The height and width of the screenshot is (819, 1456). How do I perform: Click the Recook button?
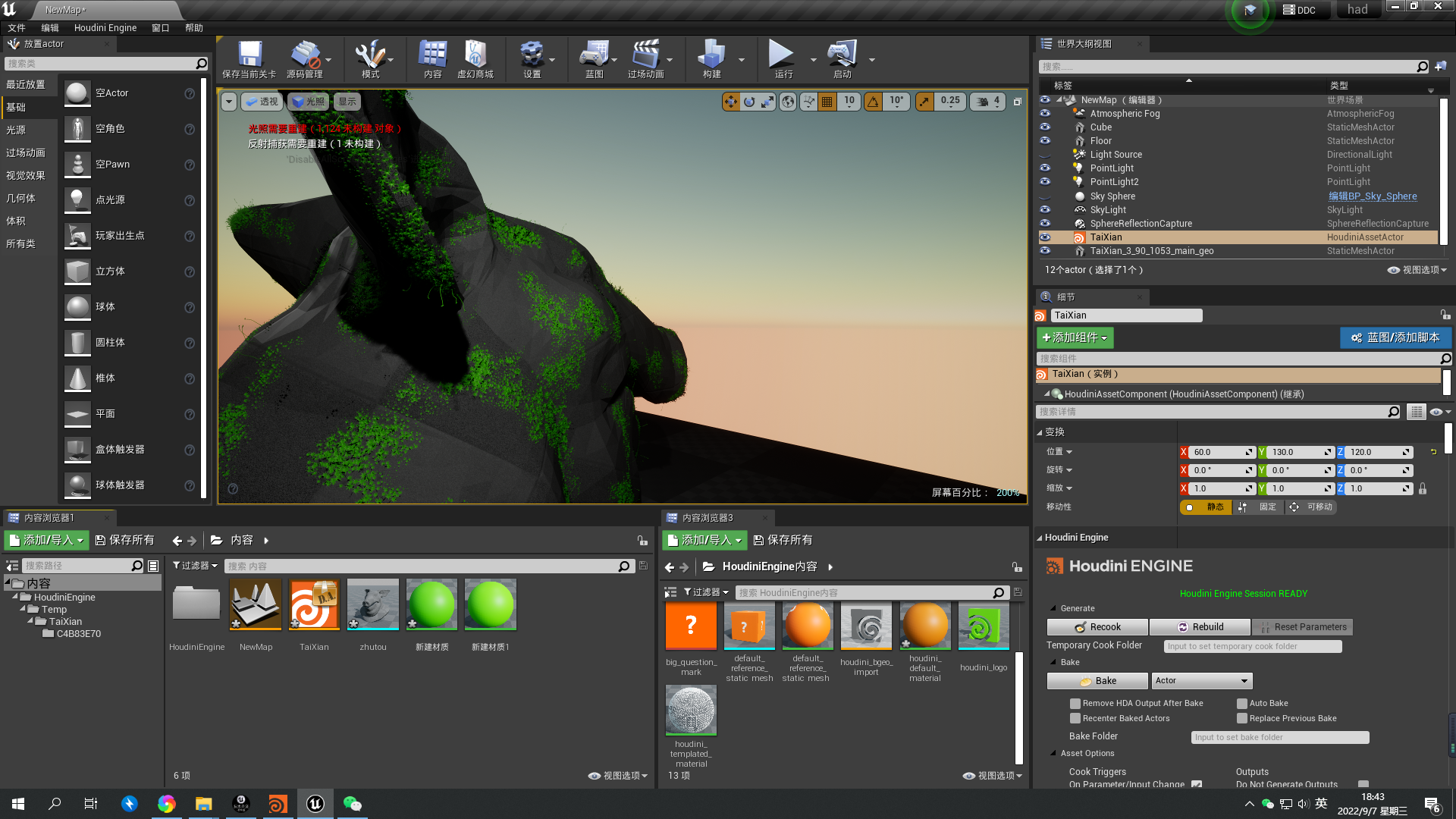1097,626
